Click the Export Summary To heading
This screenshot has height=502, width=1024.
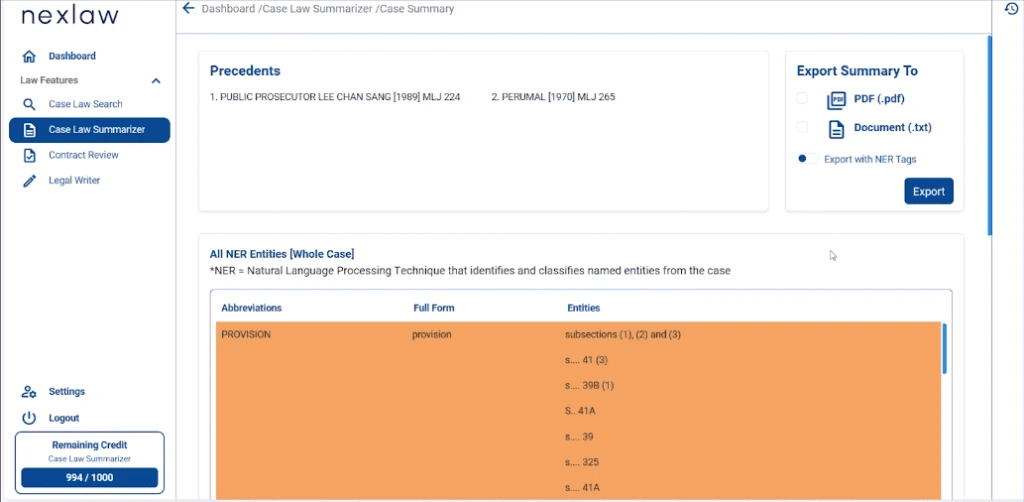coord(857,71)
